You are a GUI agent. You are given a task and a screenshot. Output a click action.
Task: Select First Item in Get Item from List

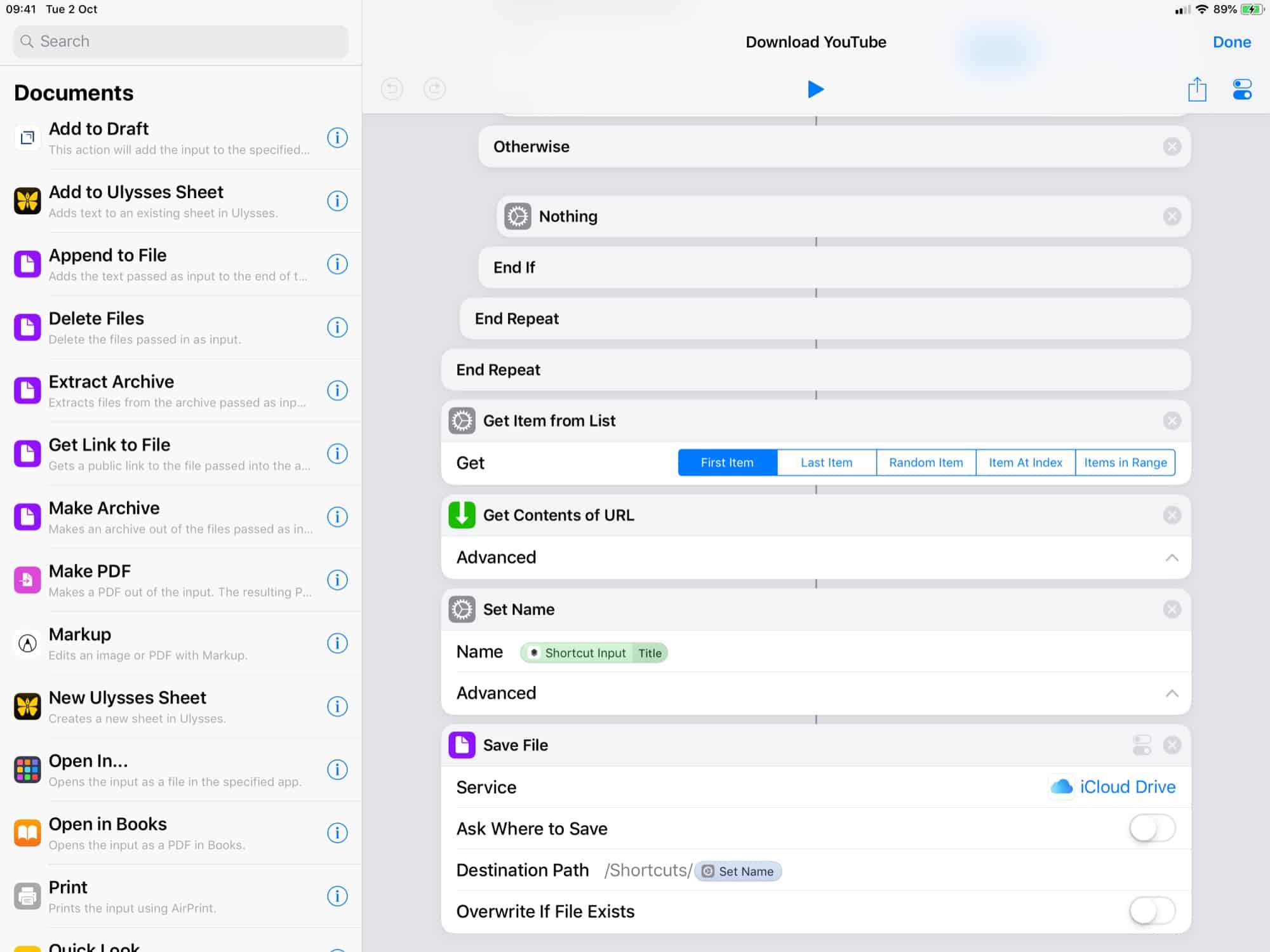click(x=726, y=462)
